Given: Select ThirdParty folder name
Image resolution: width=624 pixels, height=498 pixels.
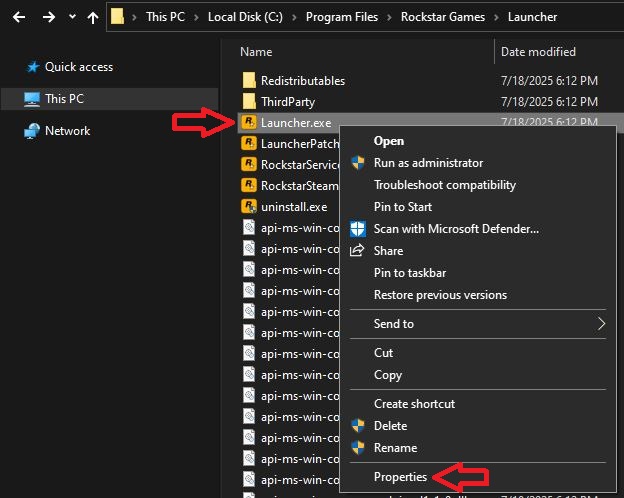Looking at the screenshot, I should click(x=288, y=102).
